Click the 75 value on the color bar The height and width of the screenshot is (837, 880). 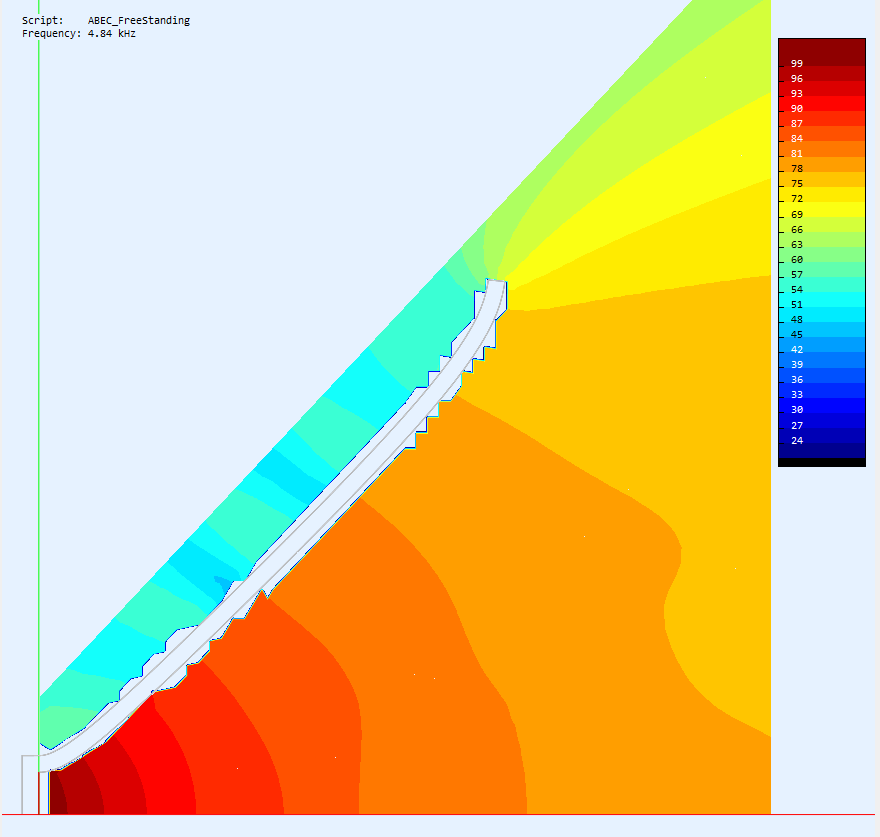[x=796, y=184]
